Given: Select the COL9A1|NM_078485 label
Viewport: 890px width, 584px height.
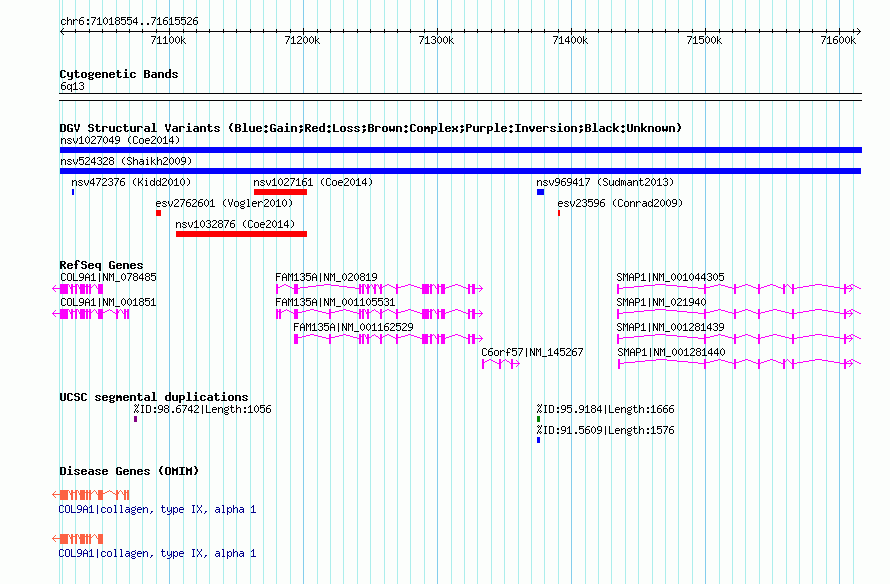Looking at the screenshot, I should click(x=108, y=278).
